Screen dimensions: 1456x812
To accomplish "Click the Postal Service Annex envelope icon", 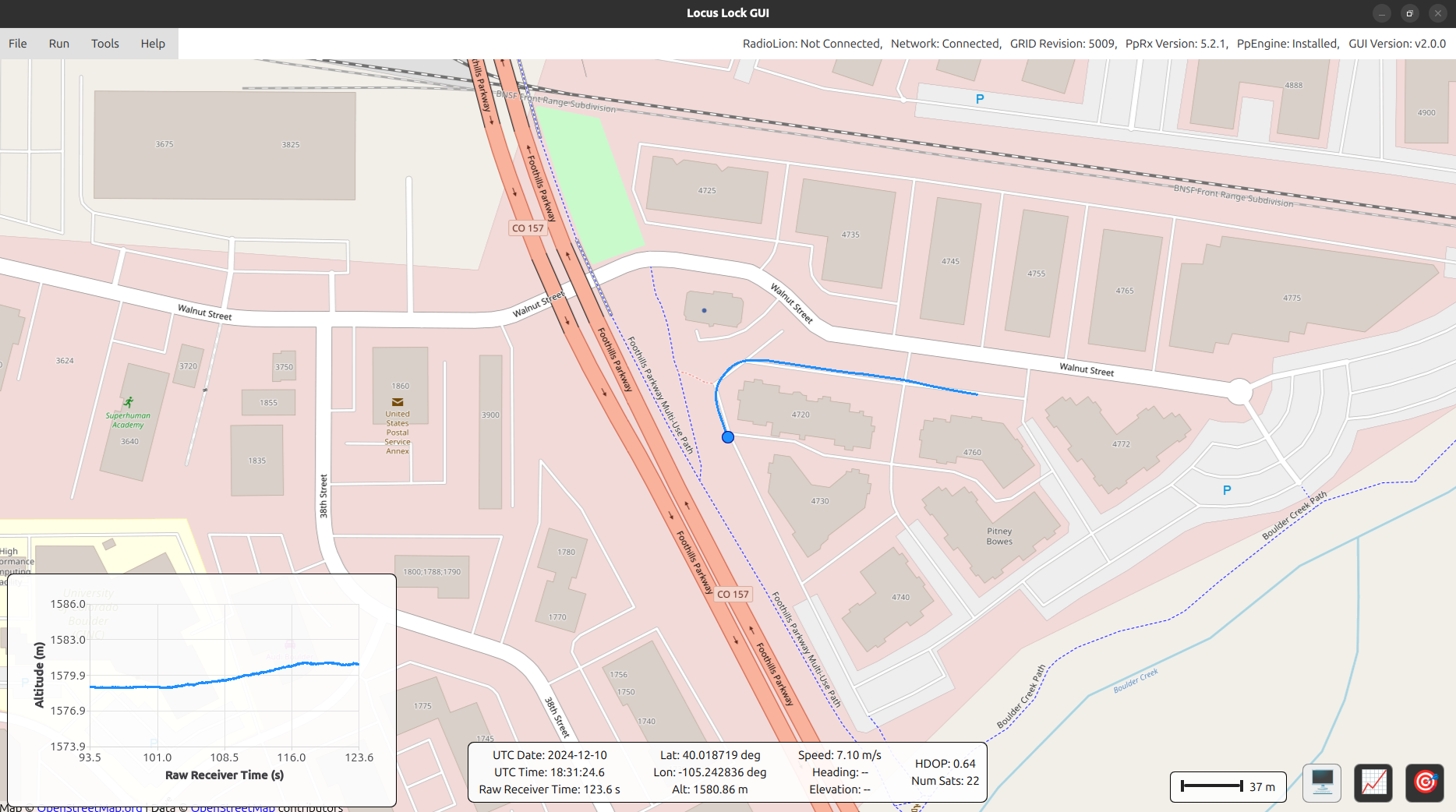I will point(398,402).
